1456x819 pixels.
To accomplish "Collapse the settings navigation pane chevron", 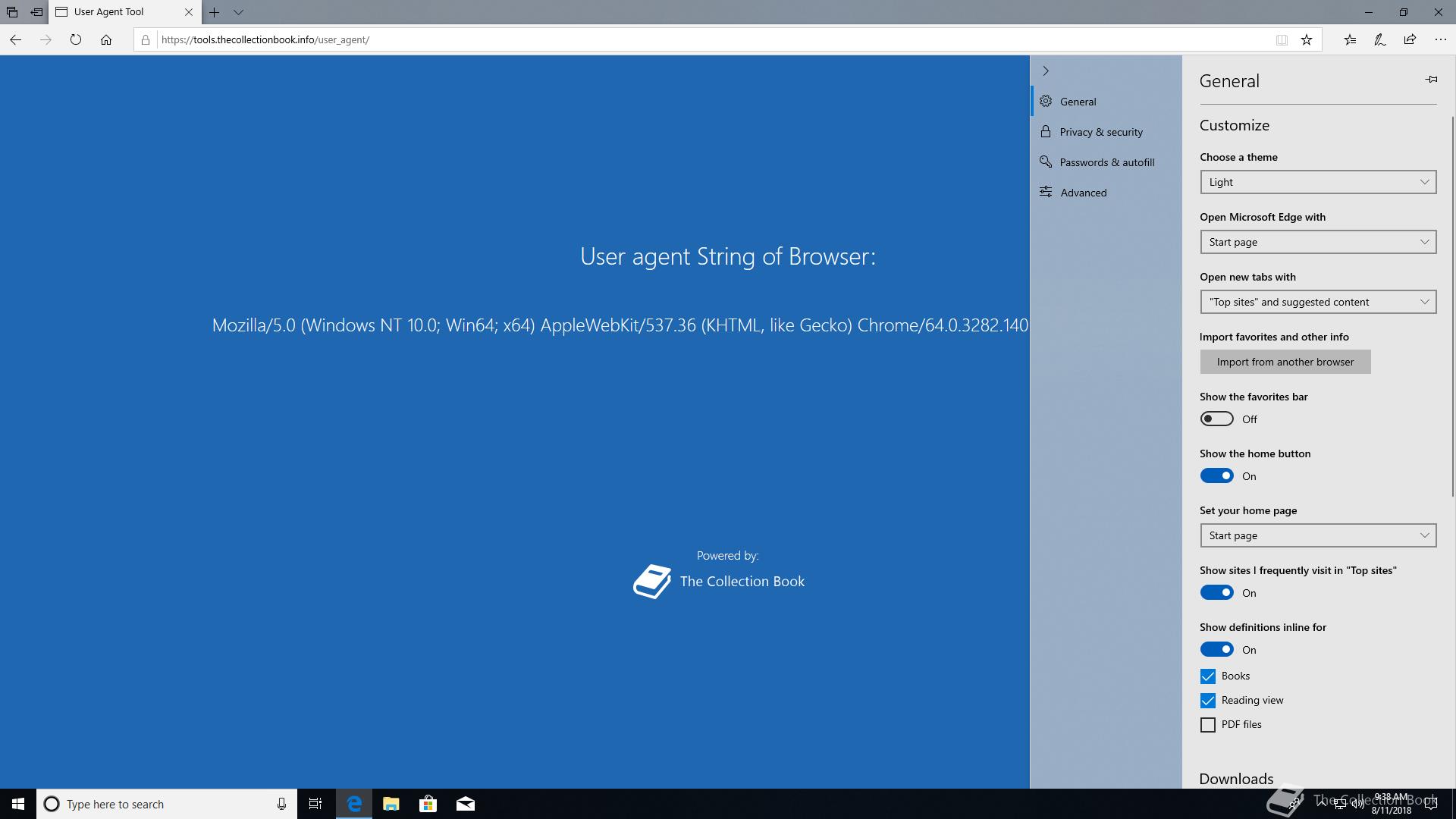I will tap(1046, 71).
